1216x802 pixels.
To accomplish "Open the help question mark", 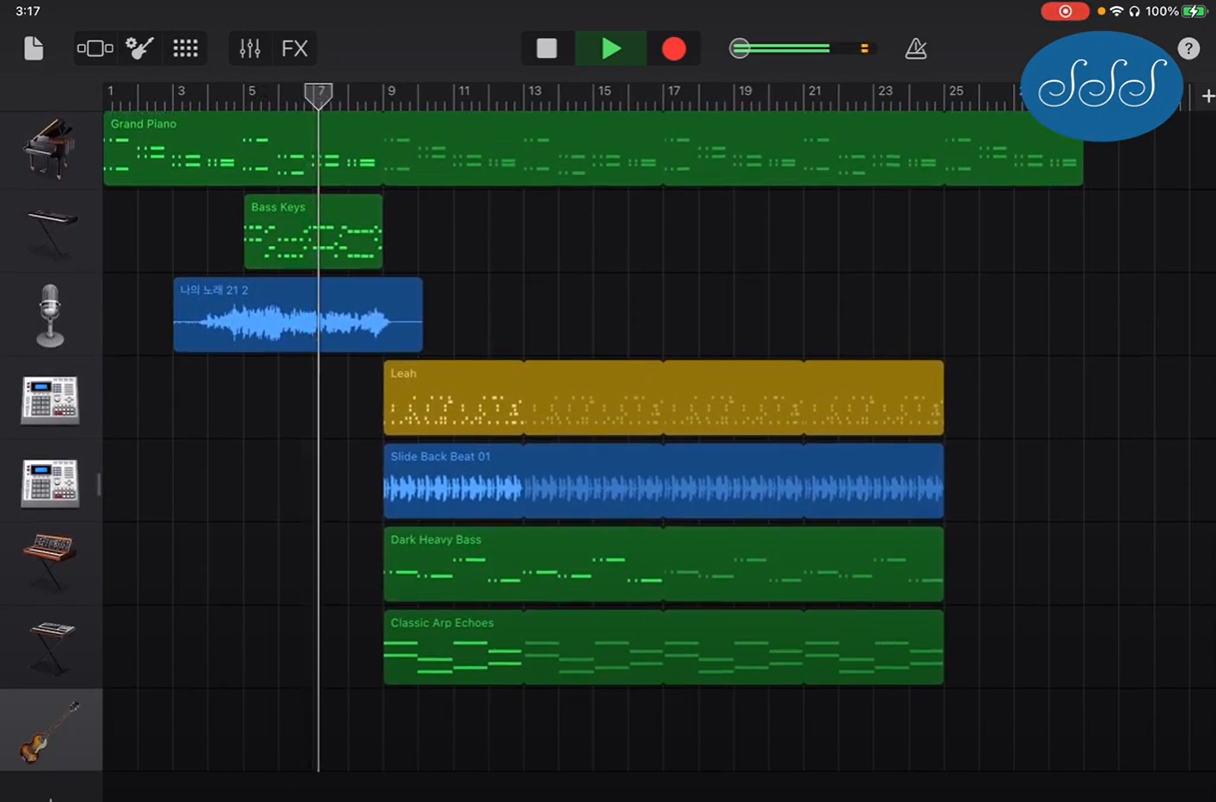I will coord(1188,48).
